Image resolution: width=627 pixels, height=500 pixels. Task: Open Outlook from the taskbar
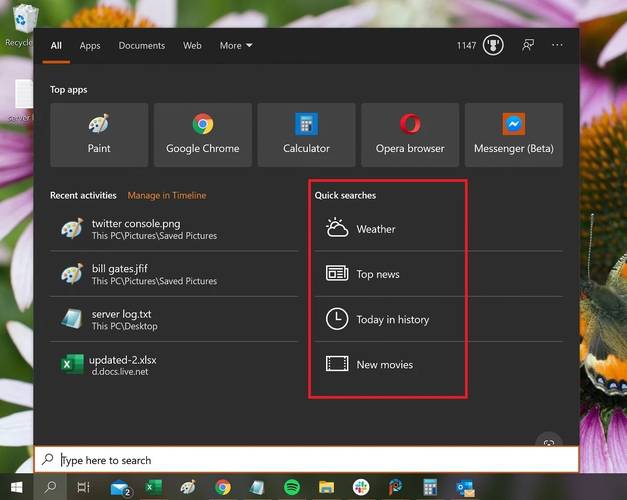pyautogui.click(x=465, y=488)
